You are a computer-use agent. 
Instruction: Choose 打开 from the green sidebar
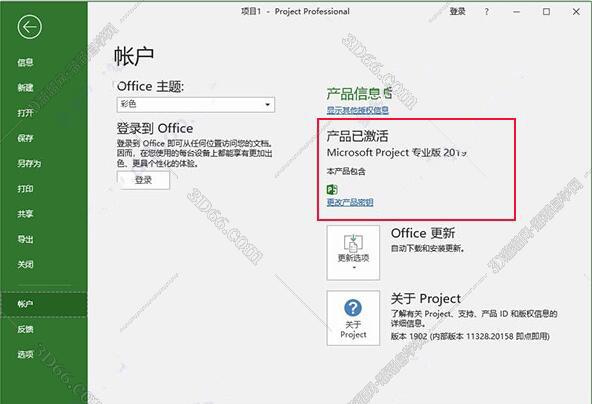click(x=25, y=113)
